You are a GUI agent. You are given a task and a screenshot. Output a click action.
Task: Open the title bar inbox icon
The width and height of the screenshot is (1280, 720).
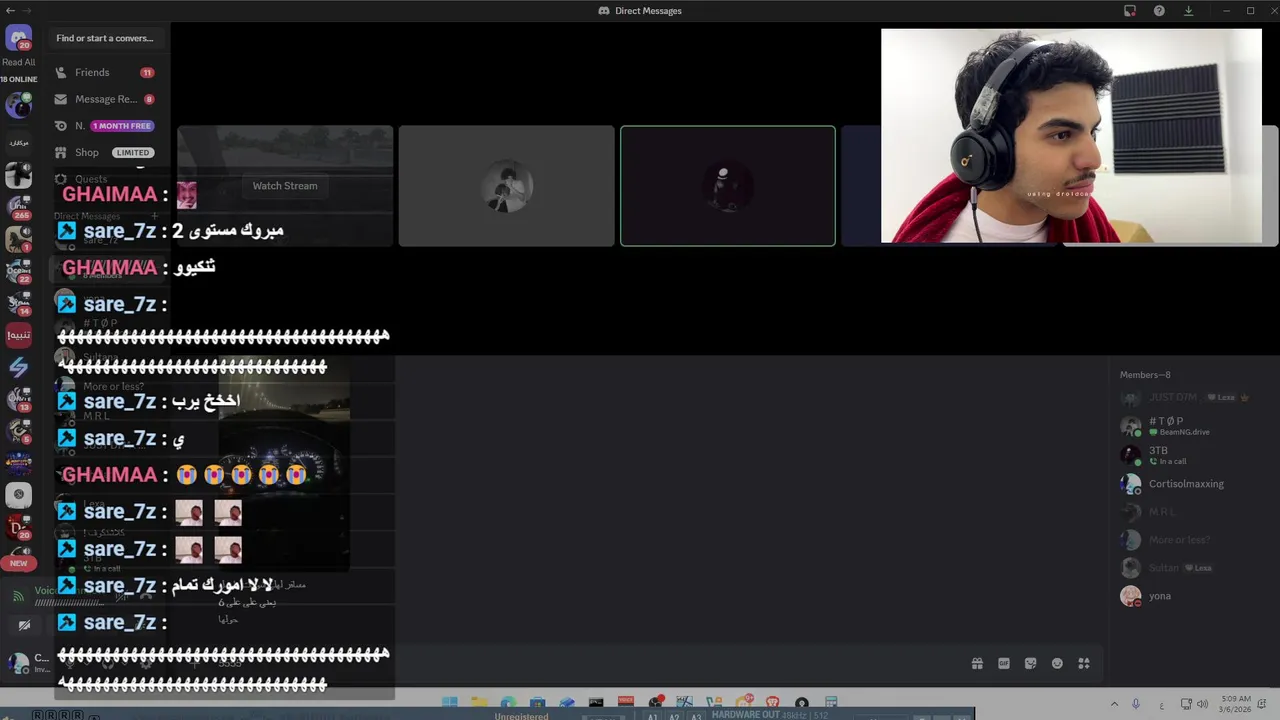[x=1130, y=11]
